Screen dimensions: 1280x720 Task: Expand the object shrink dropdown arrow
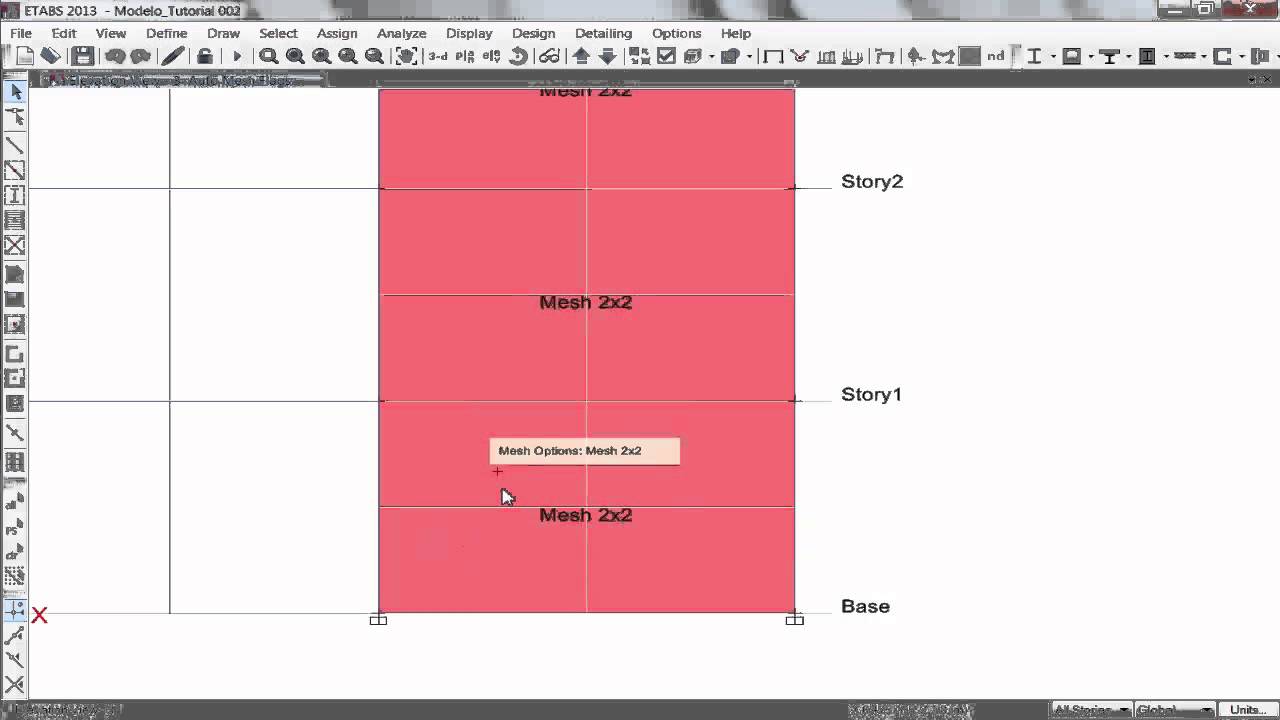[x=749, y=57]
